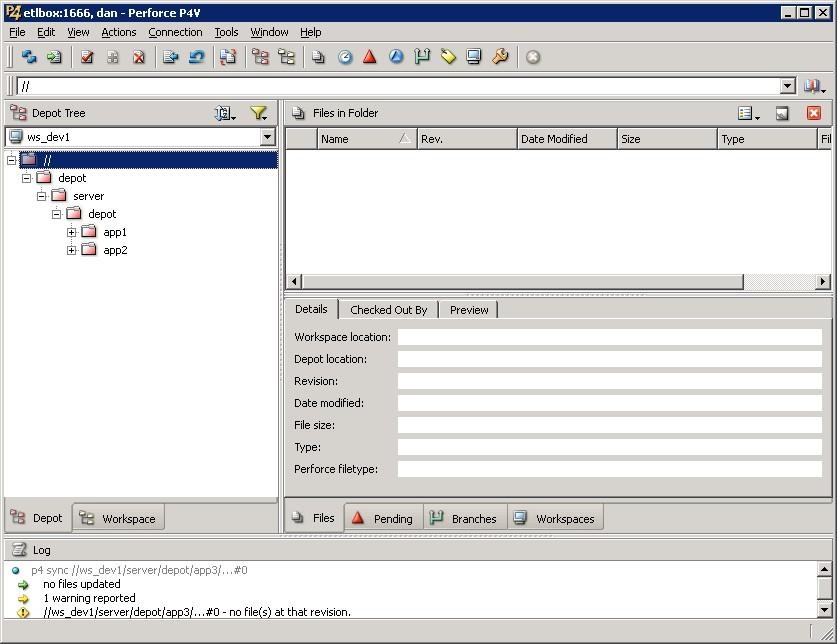Sort by the Date Modified column header

point(567,139)
